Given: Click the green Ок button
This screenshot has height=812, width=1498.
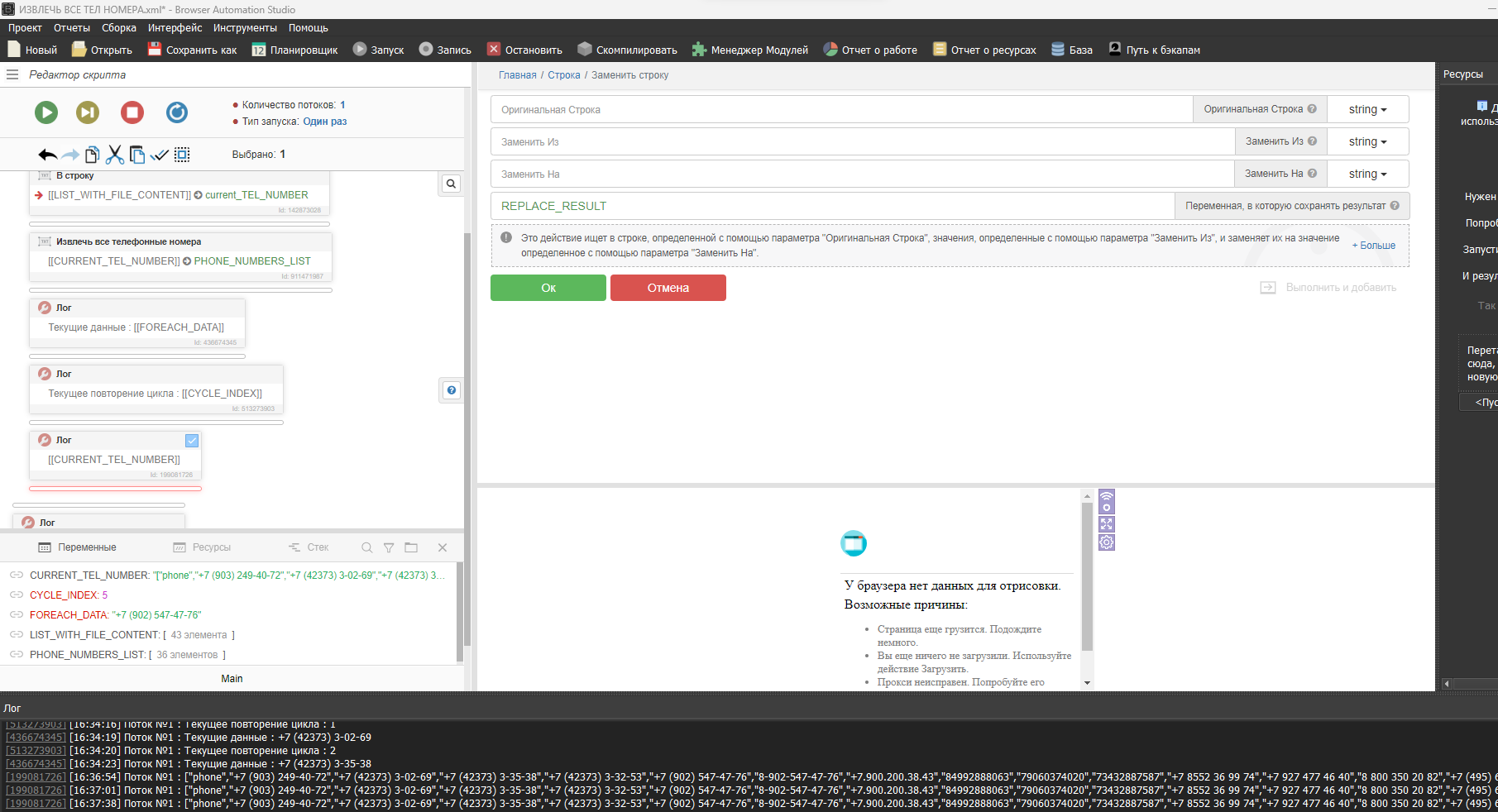Looking at the screenshot, I should click(x=548, y=288).
